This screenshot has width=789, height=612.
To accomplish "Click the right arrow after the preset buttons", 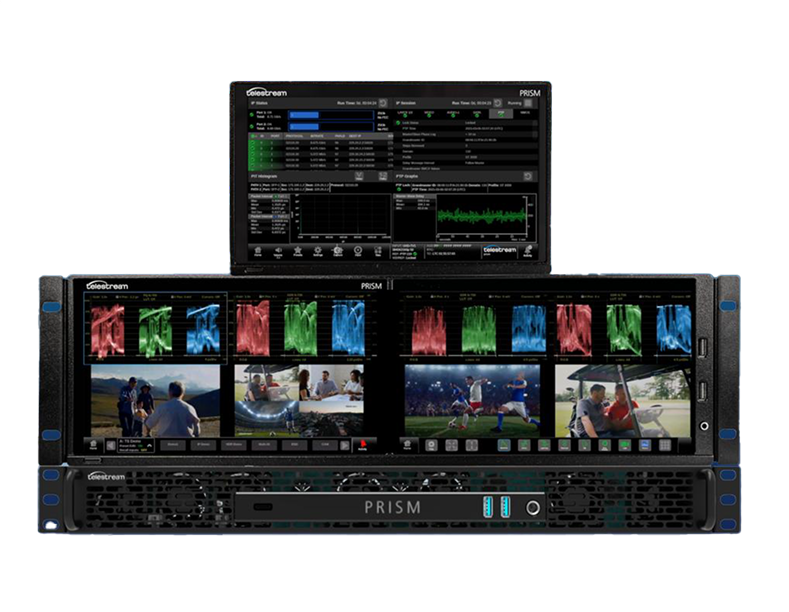I will coord(345,445).
